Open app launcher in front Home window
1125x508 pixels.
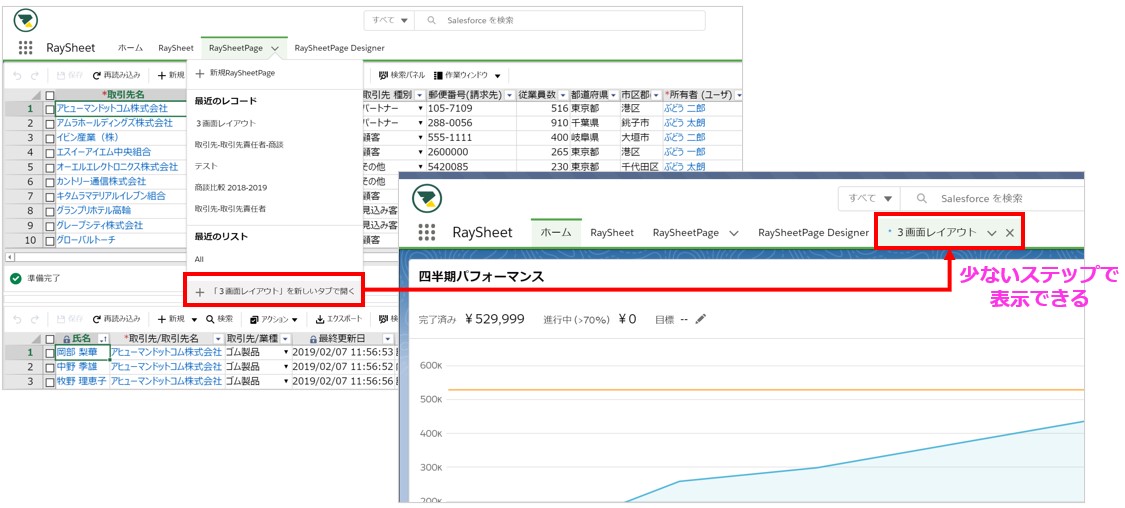point(426,232)
